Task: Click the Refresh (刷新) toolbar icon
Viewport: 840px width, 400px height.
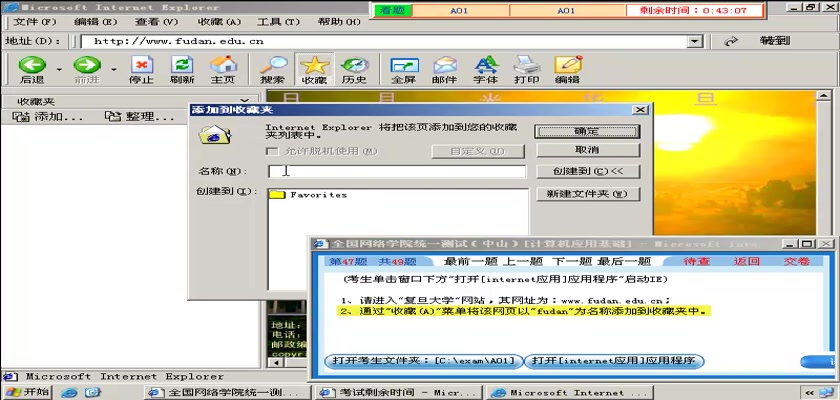Action: click(182, 70)
